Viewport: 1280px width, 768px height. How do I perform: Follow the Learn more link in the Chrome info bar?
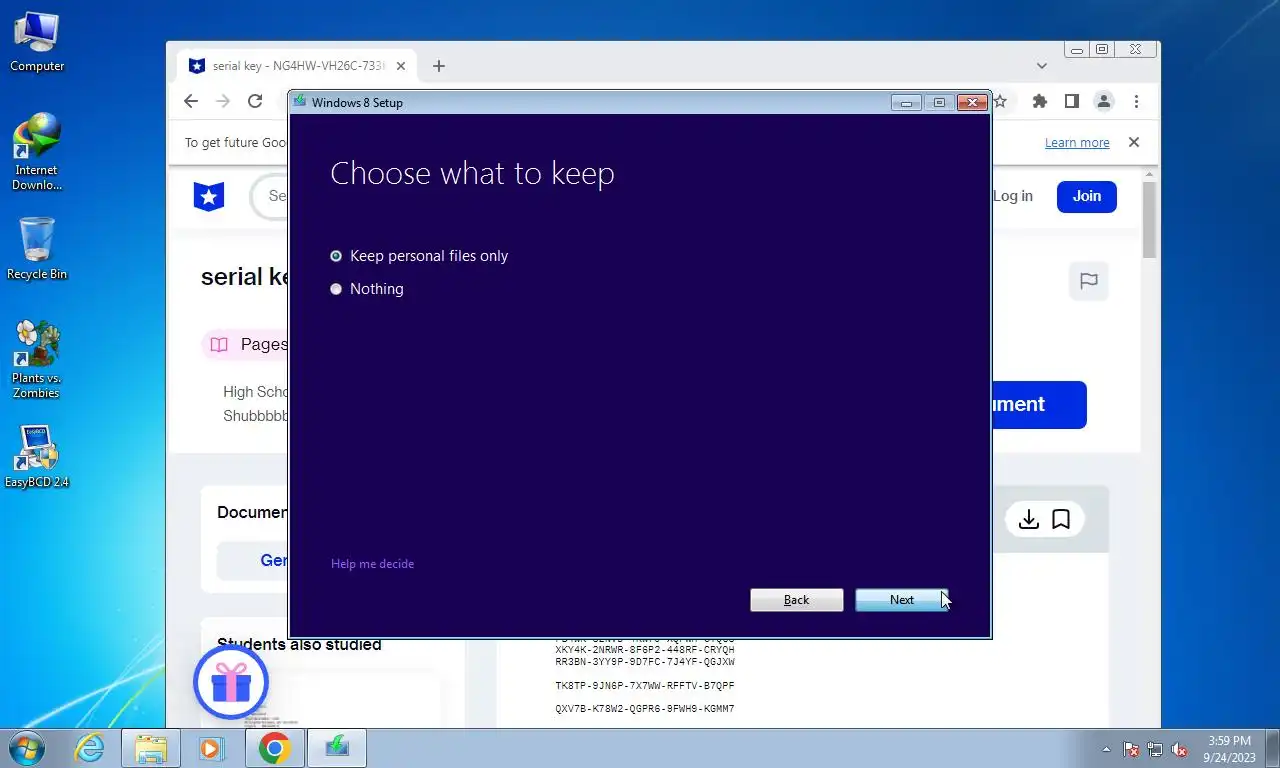pos(1077,143)
